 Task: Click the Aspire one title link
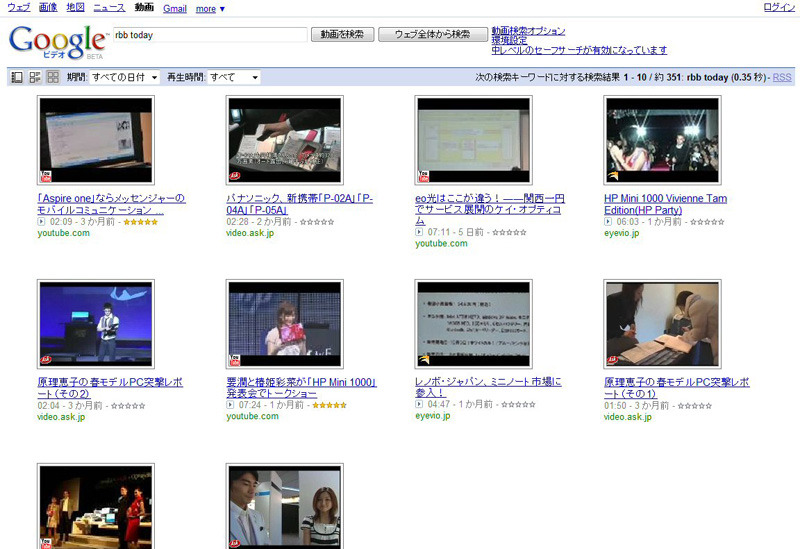coord(111,204)
